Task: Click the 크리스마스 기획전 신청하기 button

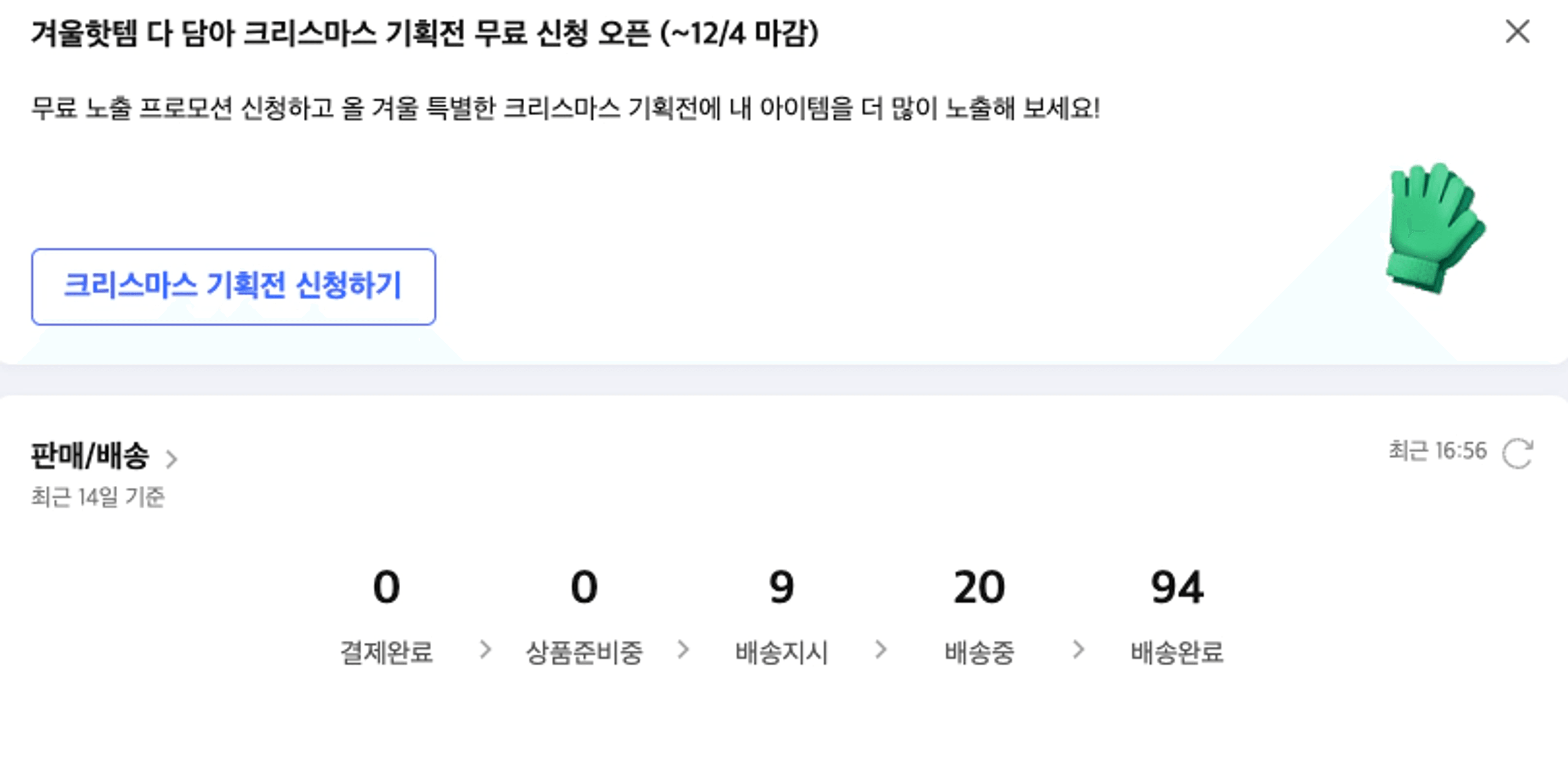Action: (x=234, y=286)
